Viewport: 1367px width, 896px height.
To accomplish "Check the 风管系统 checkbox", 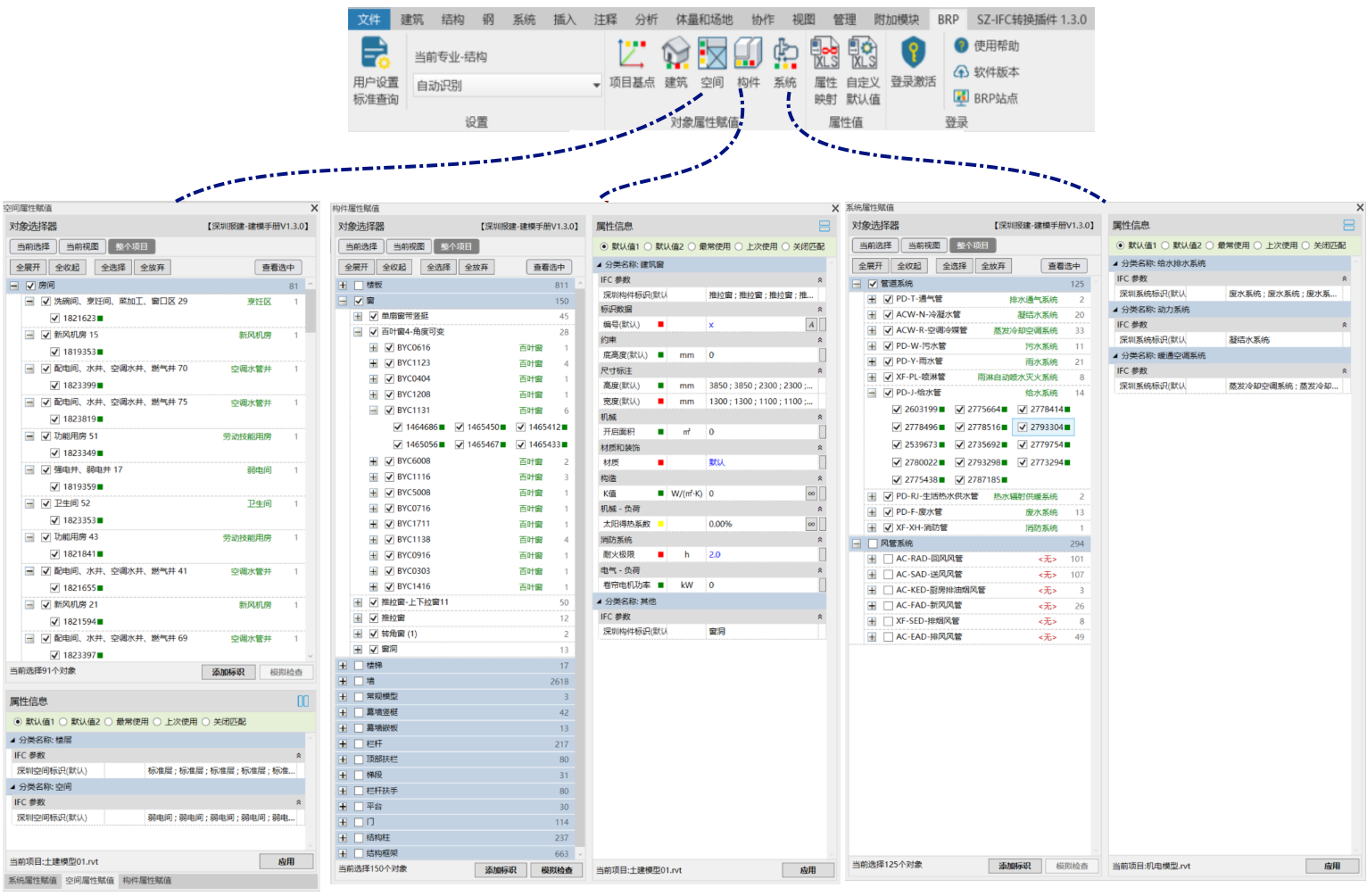I will (873, 543).
